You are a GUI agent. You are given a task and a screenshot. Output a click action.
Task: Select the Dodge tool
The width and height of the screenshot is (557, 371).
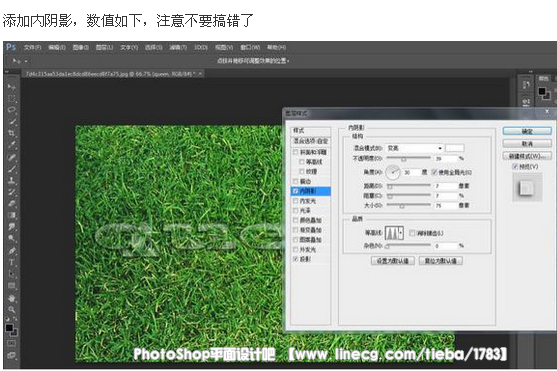click(11, 238)
